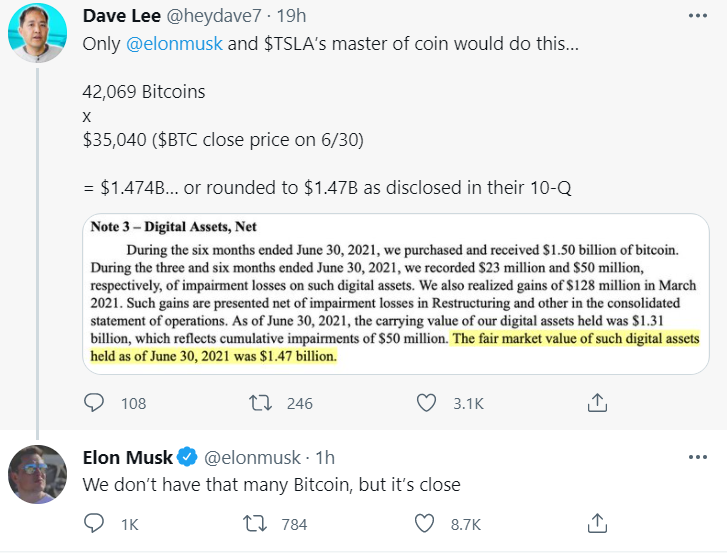The width and height of the screenshot is (727, 553).
Task: Click the @heydave7 handle
Action: [216, 17]
